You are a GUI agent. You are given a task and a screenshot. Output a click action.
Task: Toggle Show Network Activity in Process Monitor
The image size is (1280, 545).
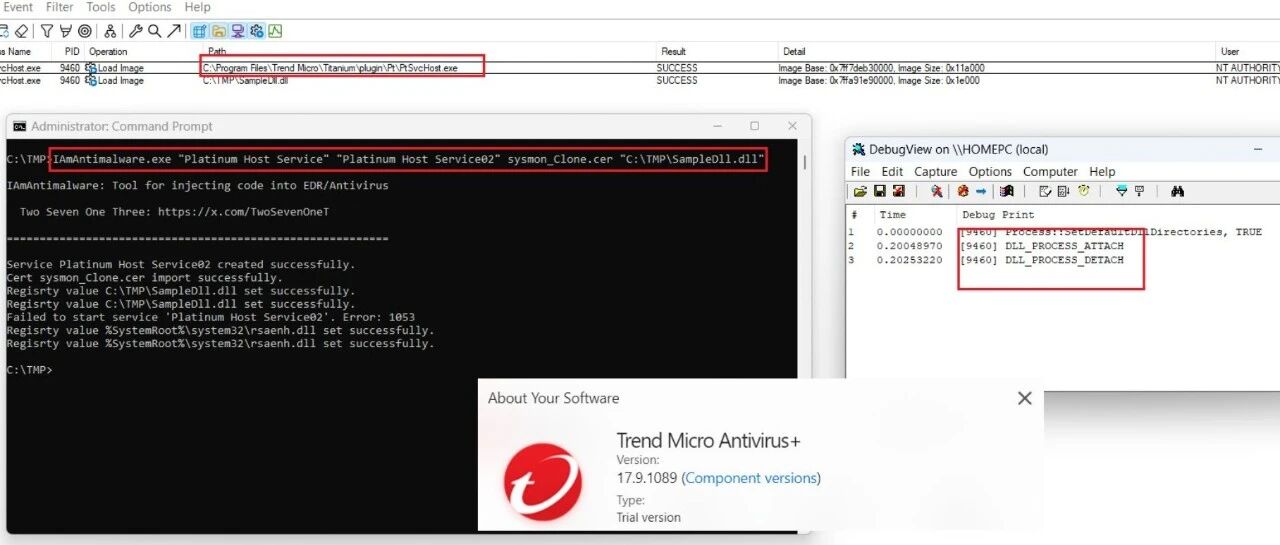(x=238, y=31)
